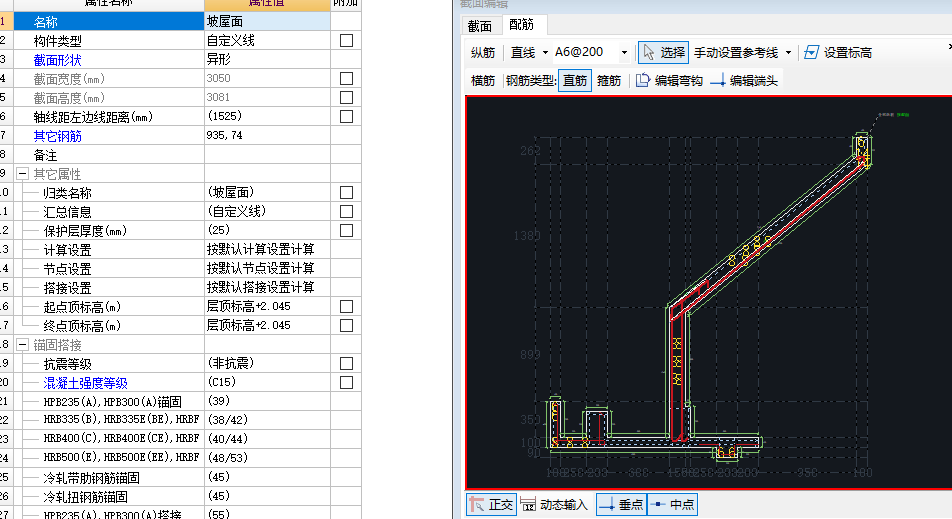Open the 直线 line type dropdown
The height and width of the screenshot is (519, 952).
(545, 53)
